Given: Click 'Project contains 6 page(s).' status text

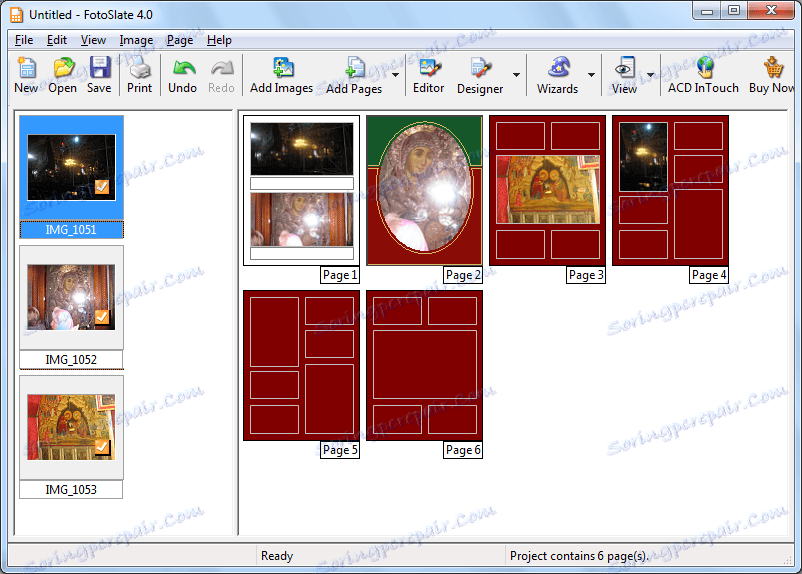Looking at the screenshot, I should (579, 556).
